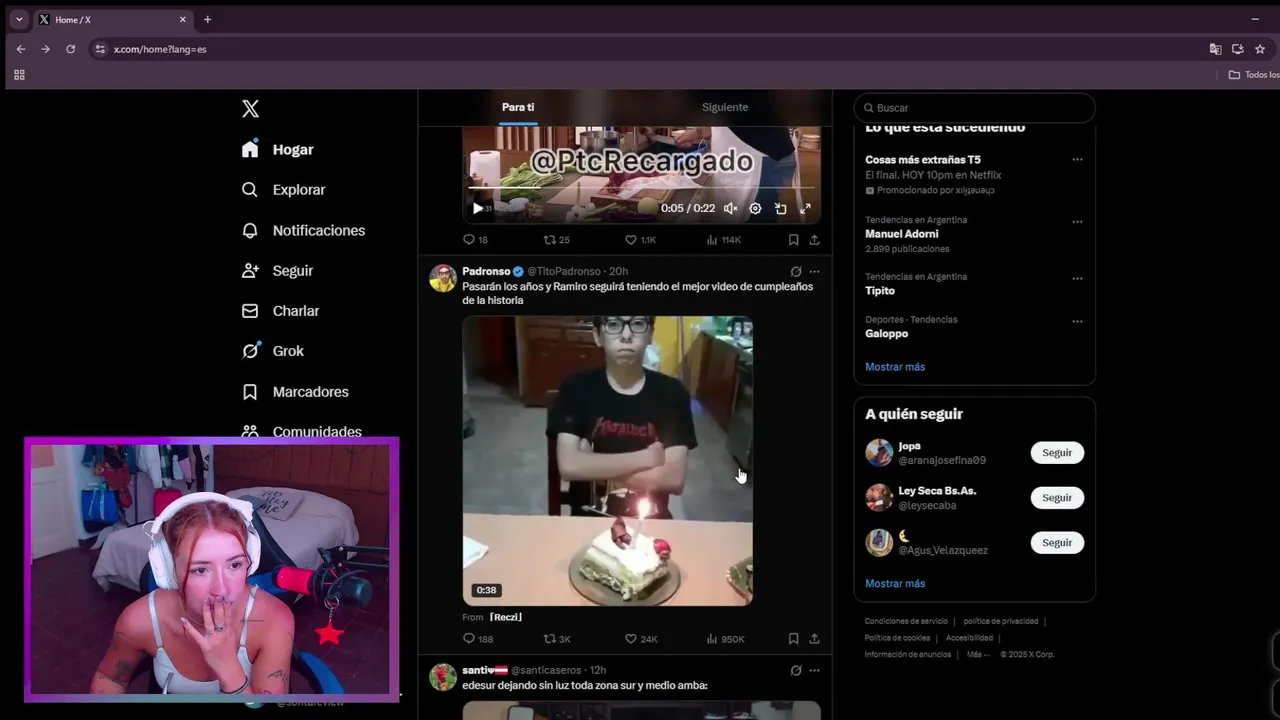Go back in browser
Screen dimensions: 1280x720
(x=21, y=49)
